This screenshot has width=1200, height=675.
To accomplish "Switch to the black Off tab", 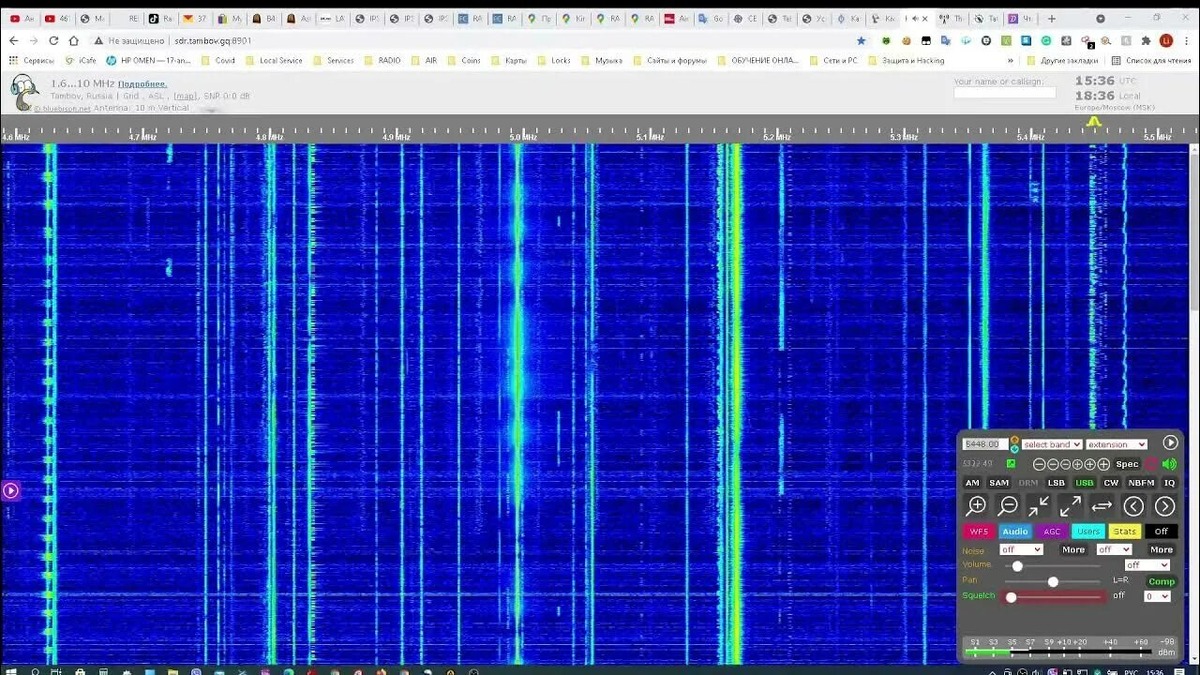I will tap(1161, 531).
